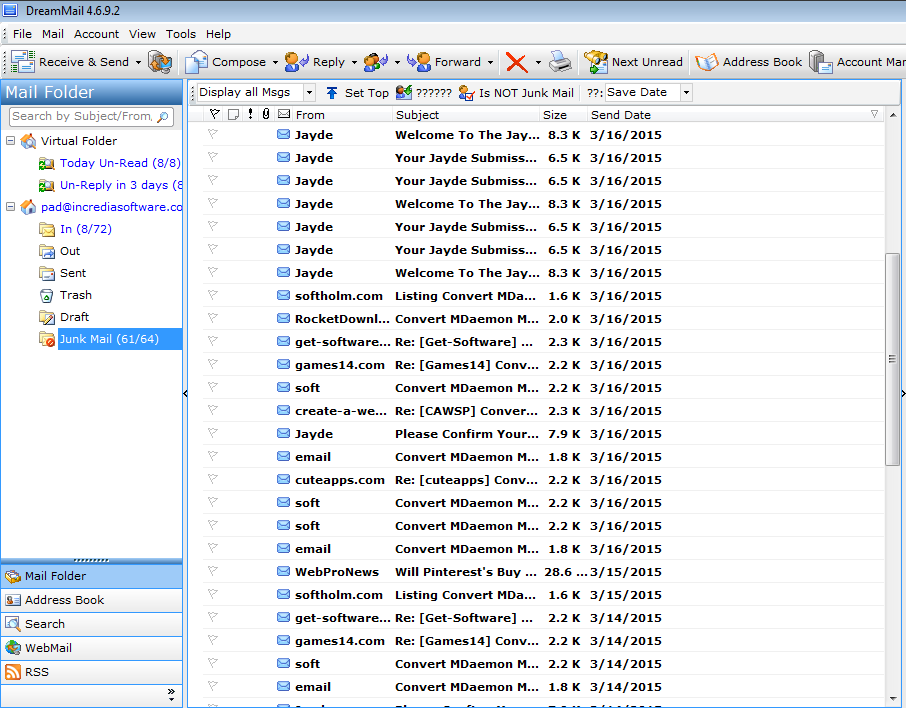This screenshot has width=906, height=709.
Task: Click the Forward icon
Action: coord(419,62)
